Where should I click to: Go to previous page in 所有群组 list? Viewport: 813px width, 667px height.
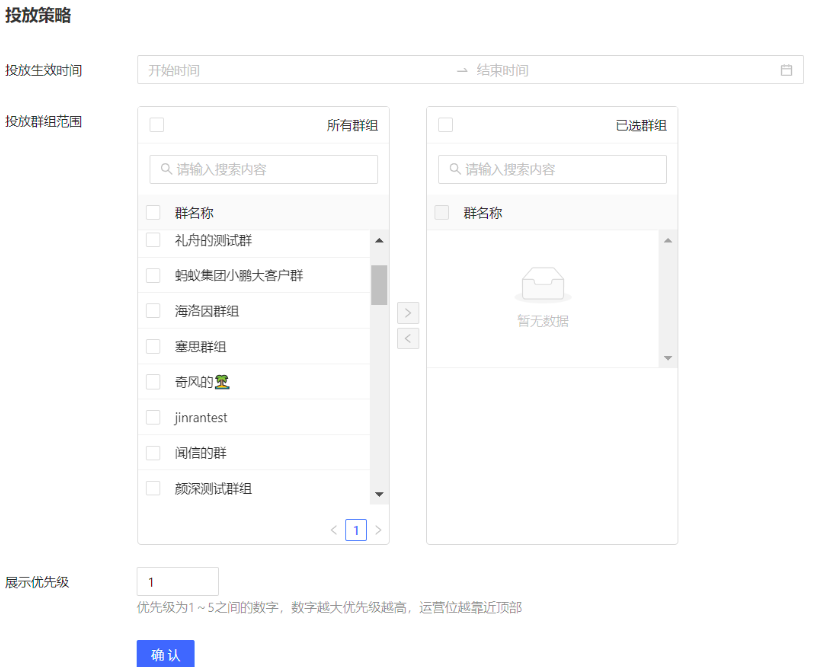[x=334, y=530]
